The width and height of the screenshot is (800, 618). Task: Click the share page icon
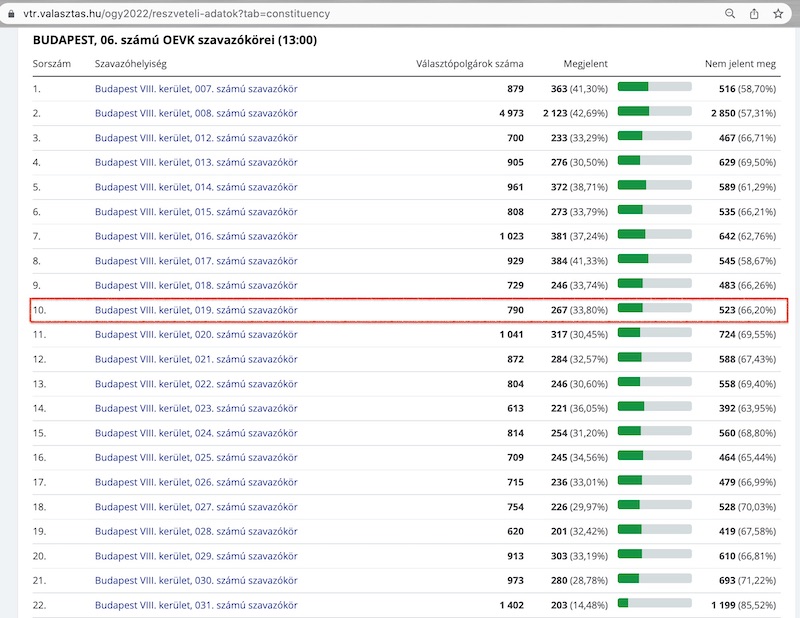pyautogui.click(x=754, y=14)
